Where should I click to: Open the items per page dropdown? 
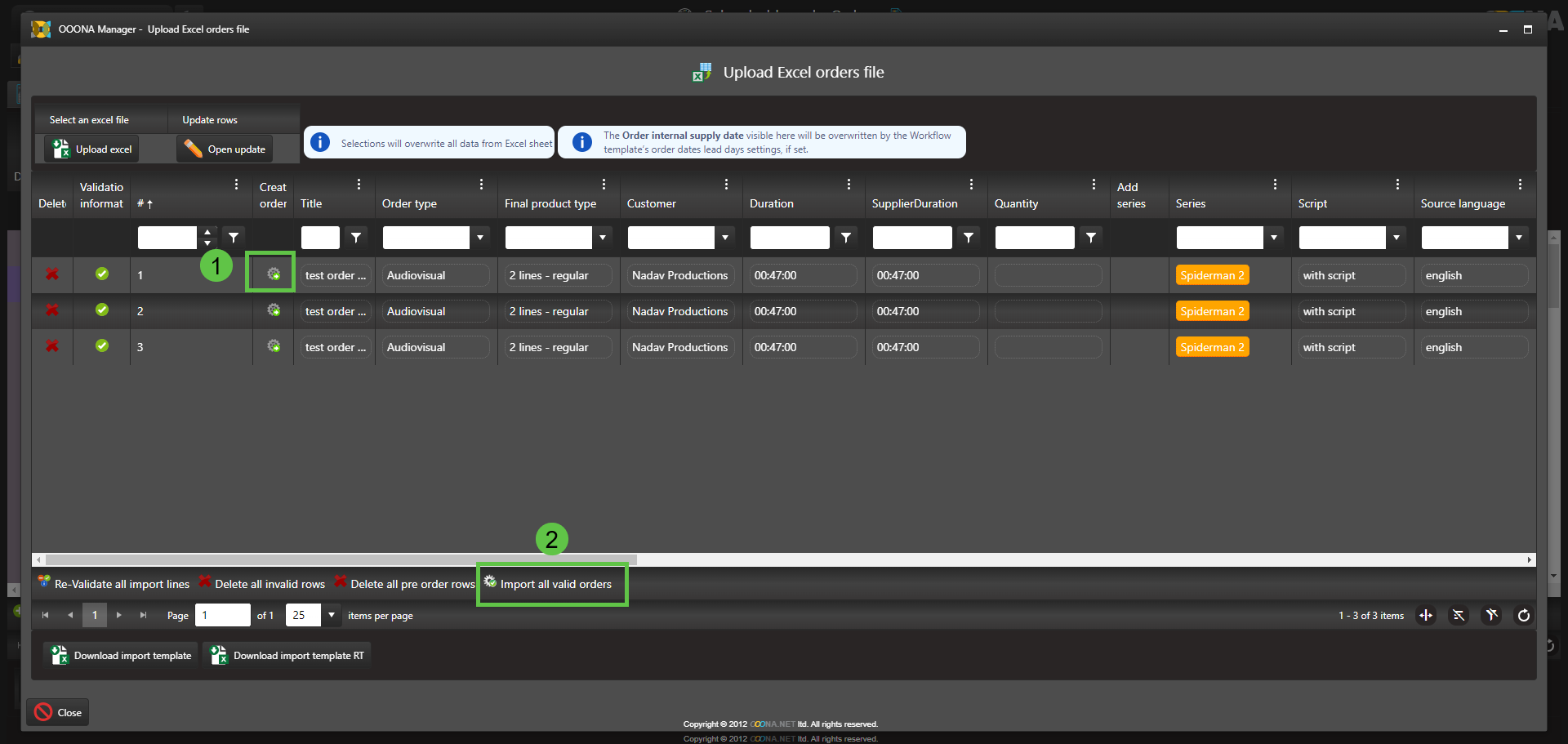332,615
